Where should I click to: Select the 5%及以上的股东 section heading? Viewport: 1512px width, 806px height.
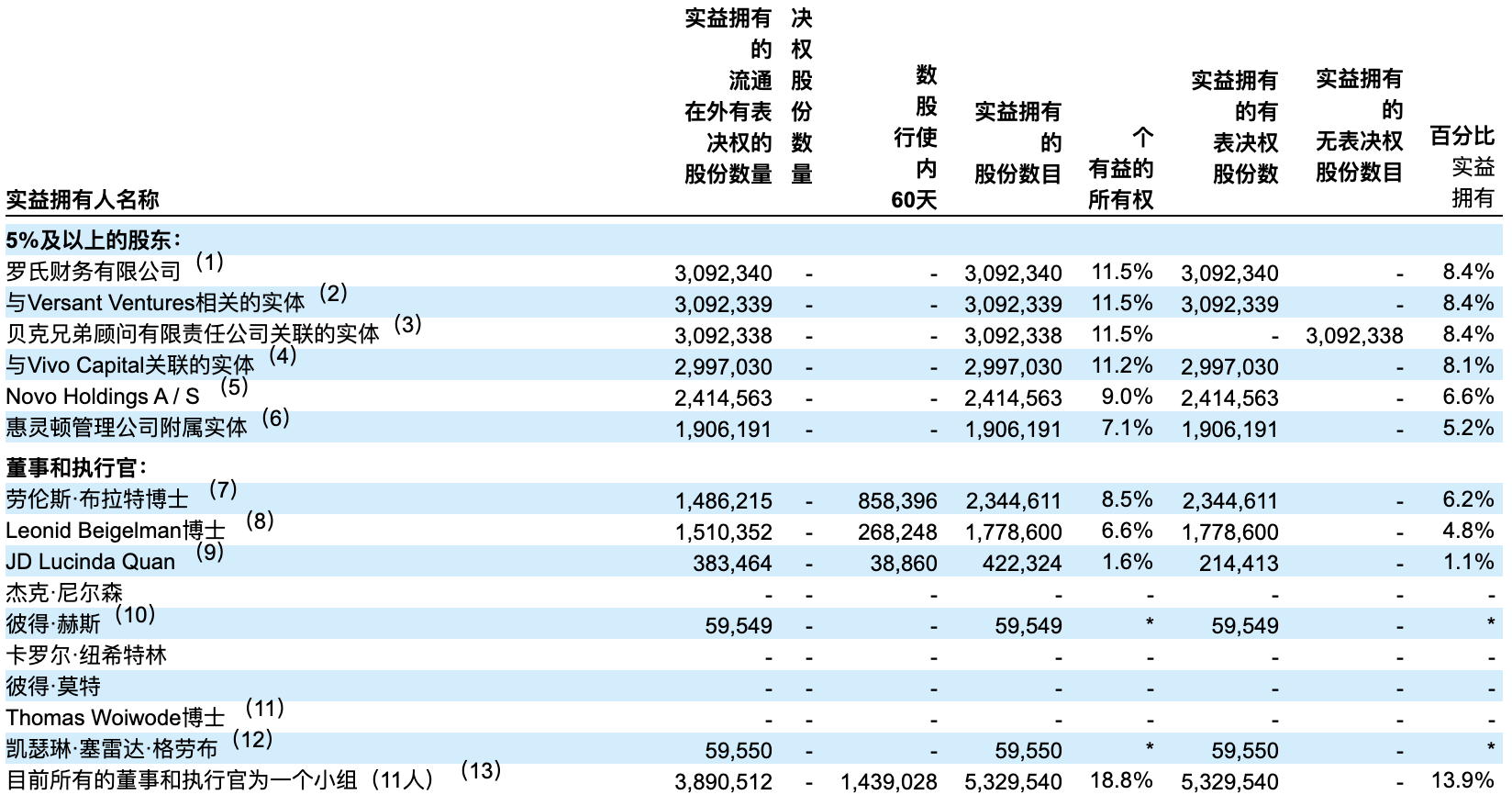coord(94,241)
